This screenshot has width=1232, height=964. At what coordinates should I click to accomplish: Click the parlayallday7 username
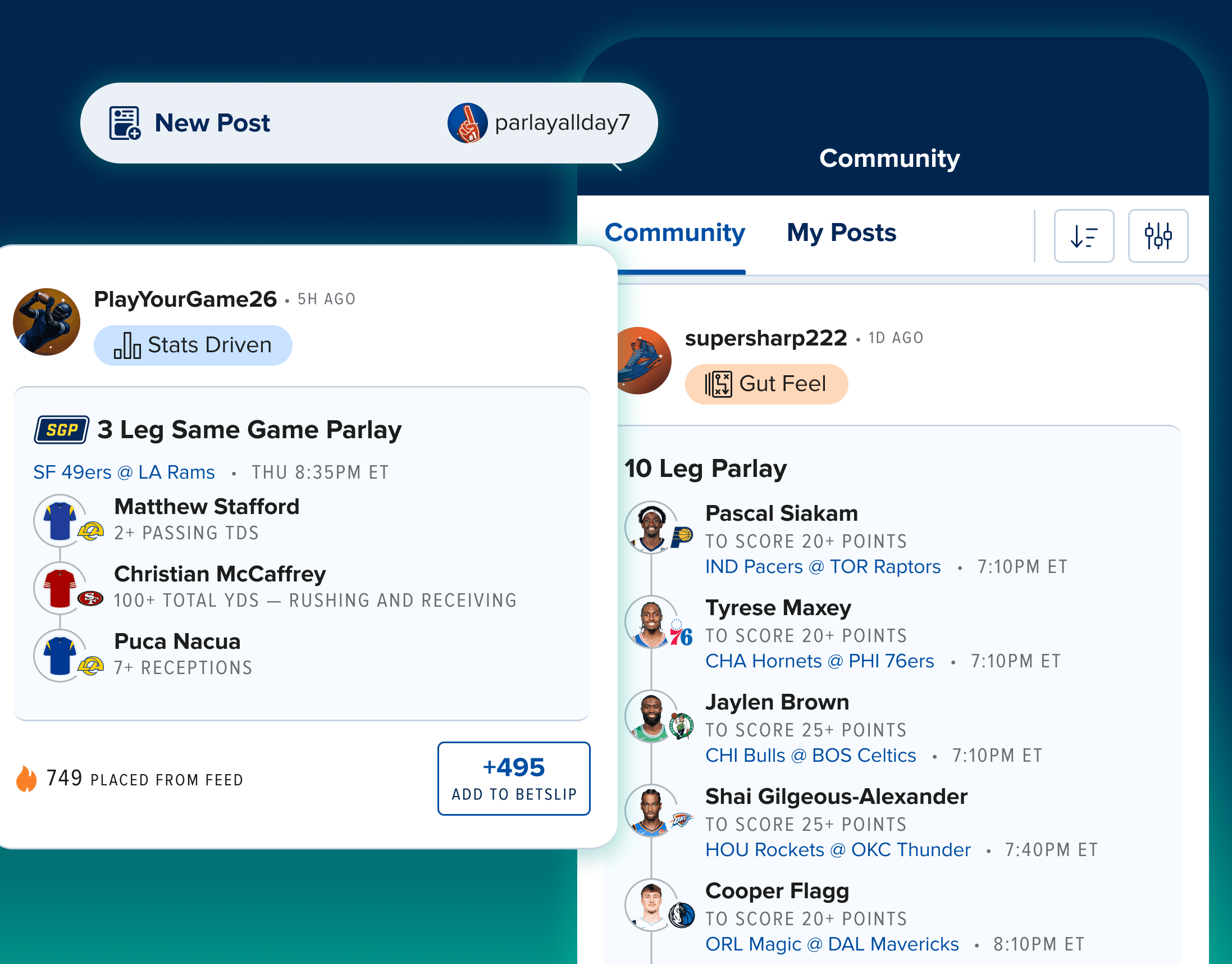pyautogui.click(x=563, y=122)
